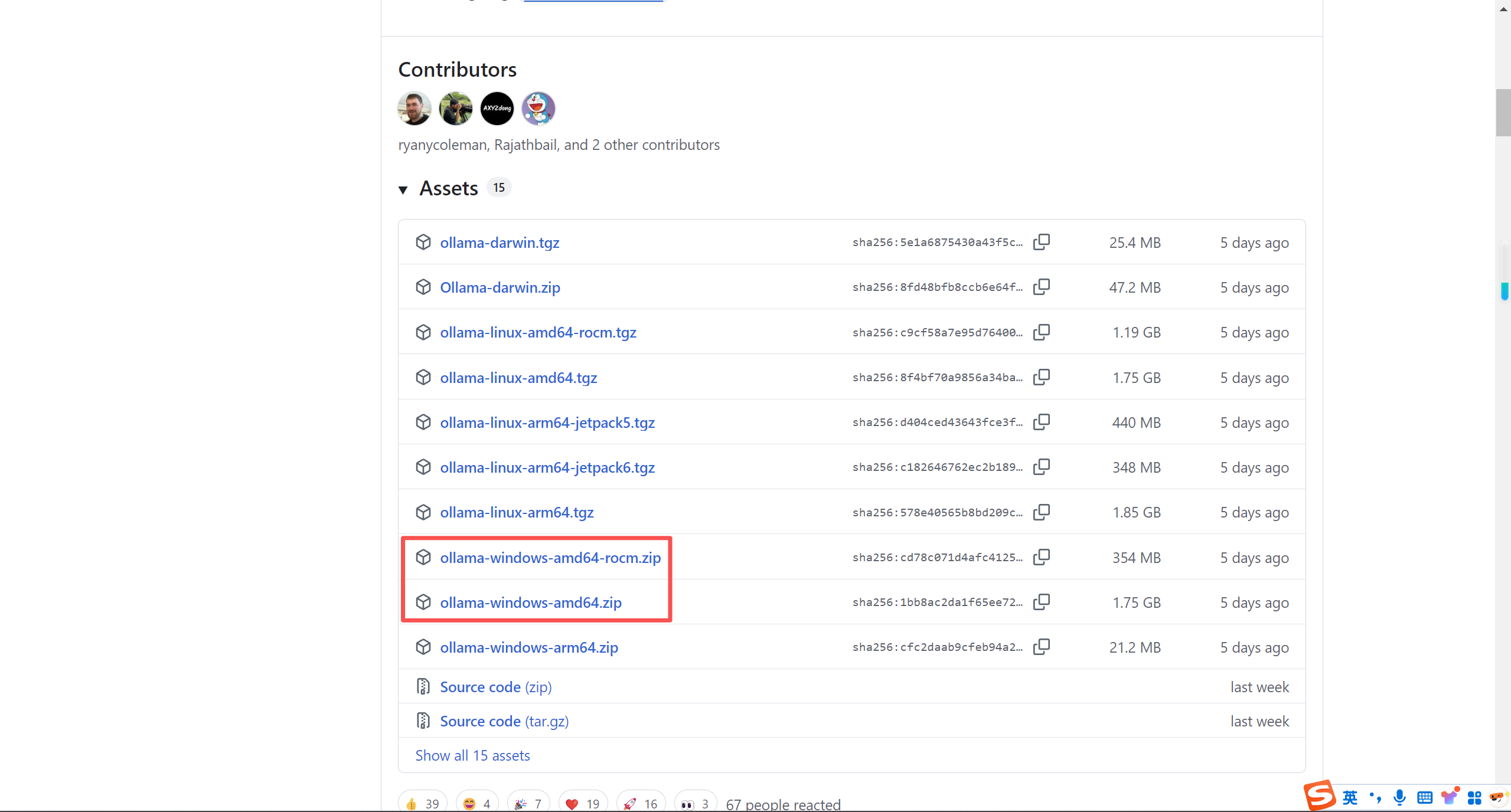Click the package icon beside Ollama-darwin.zip
The width and height of the screenshot is (1511, 812).
(x=423, y=287)
